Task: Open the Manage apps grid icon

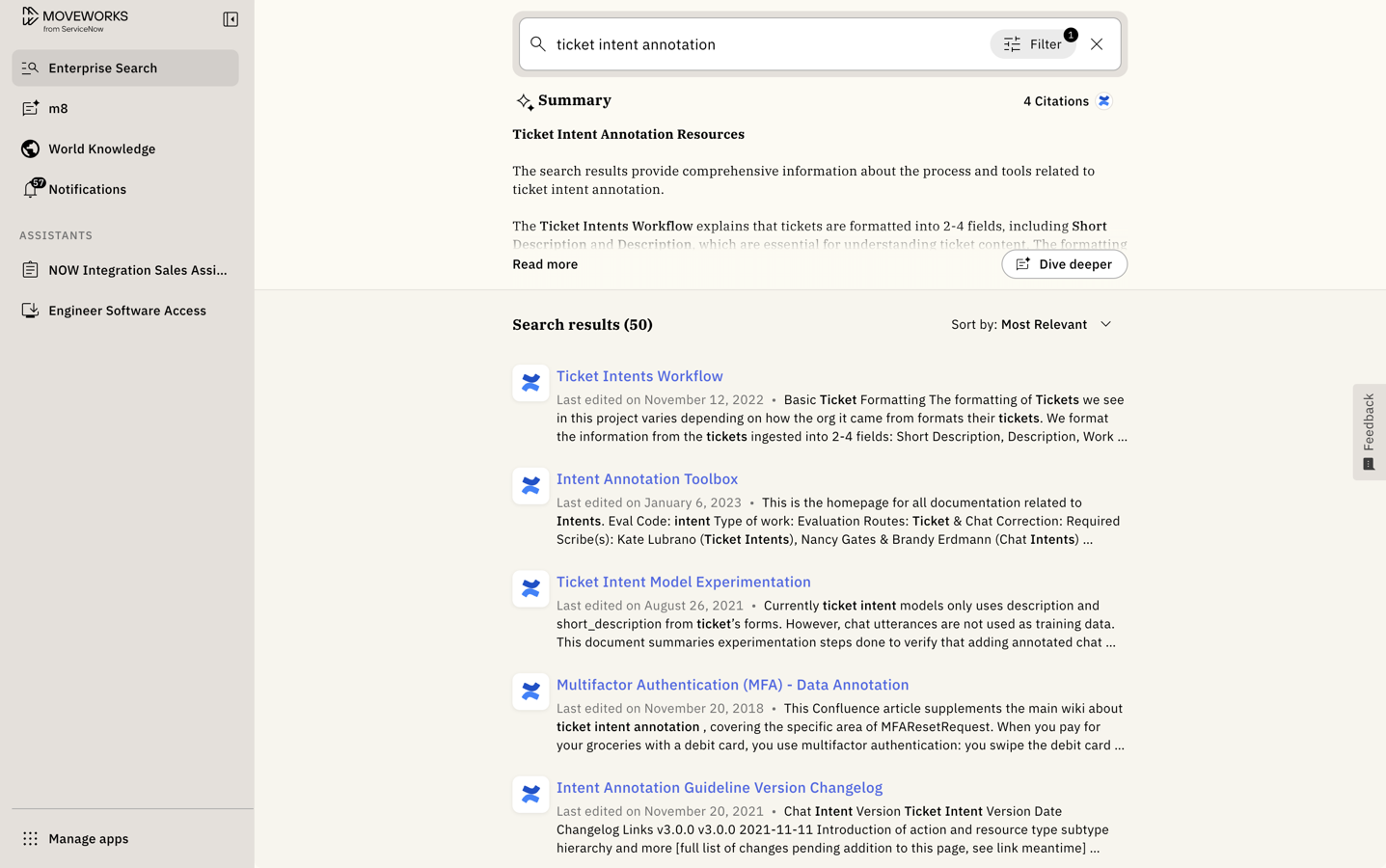Action: coord(32,838)
